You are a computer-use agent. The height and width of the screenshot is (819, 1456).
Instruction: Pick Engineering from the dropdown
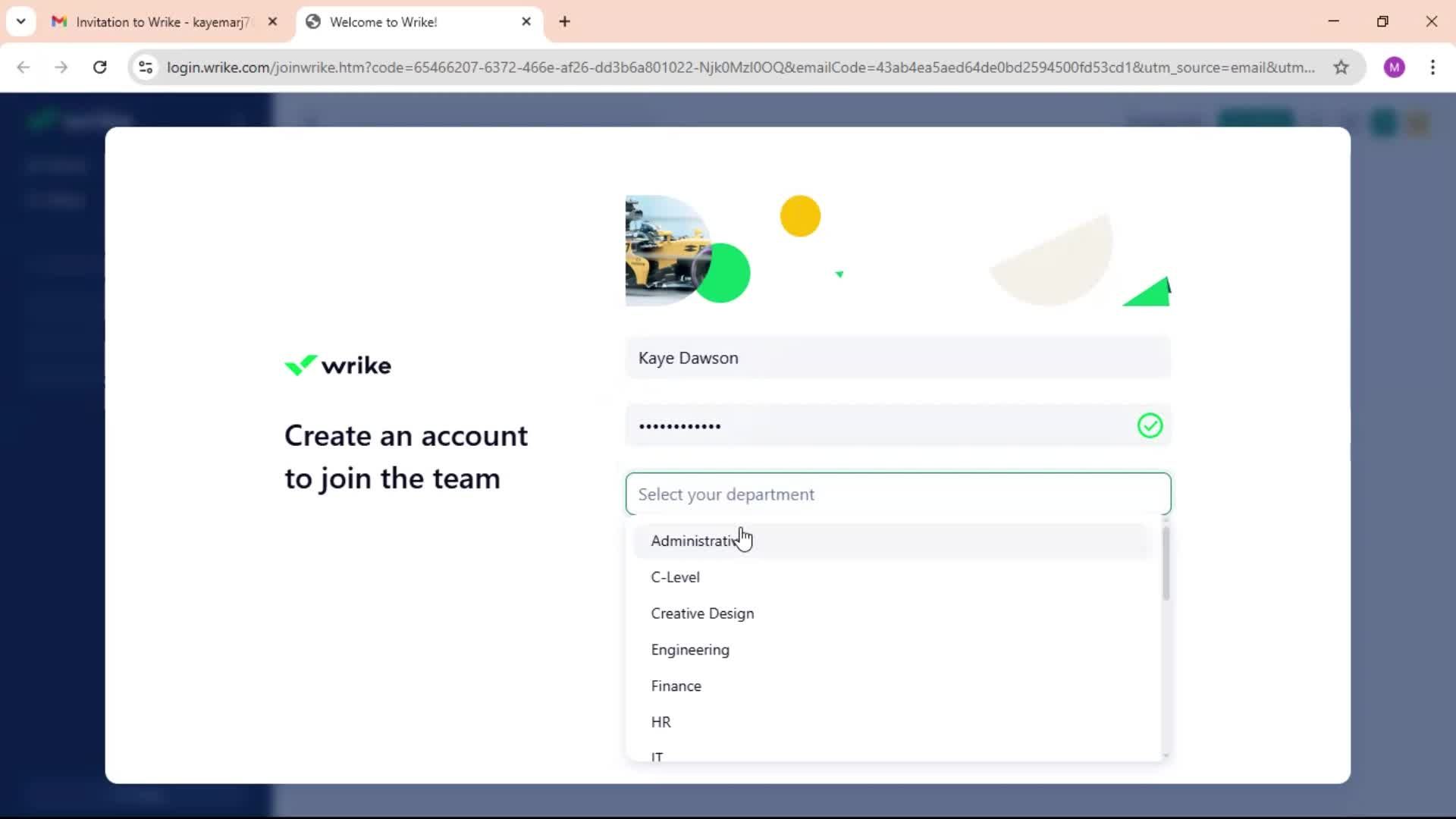893,650
